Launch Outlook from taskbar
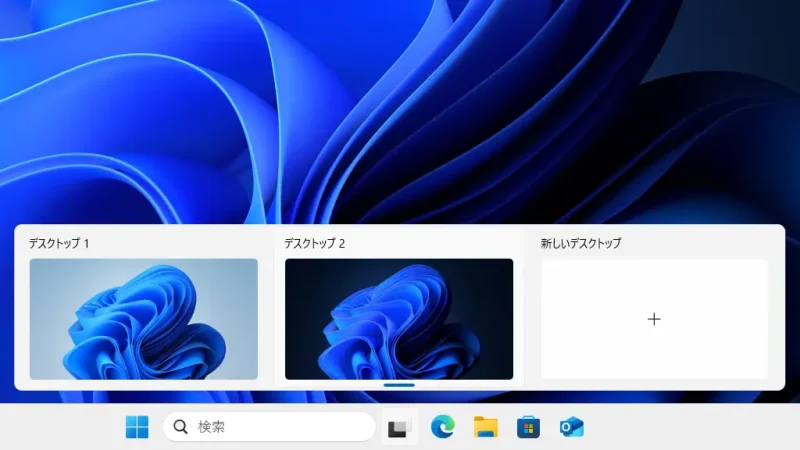The width and height of the screenshot is (800, 450). pos(571,427)
